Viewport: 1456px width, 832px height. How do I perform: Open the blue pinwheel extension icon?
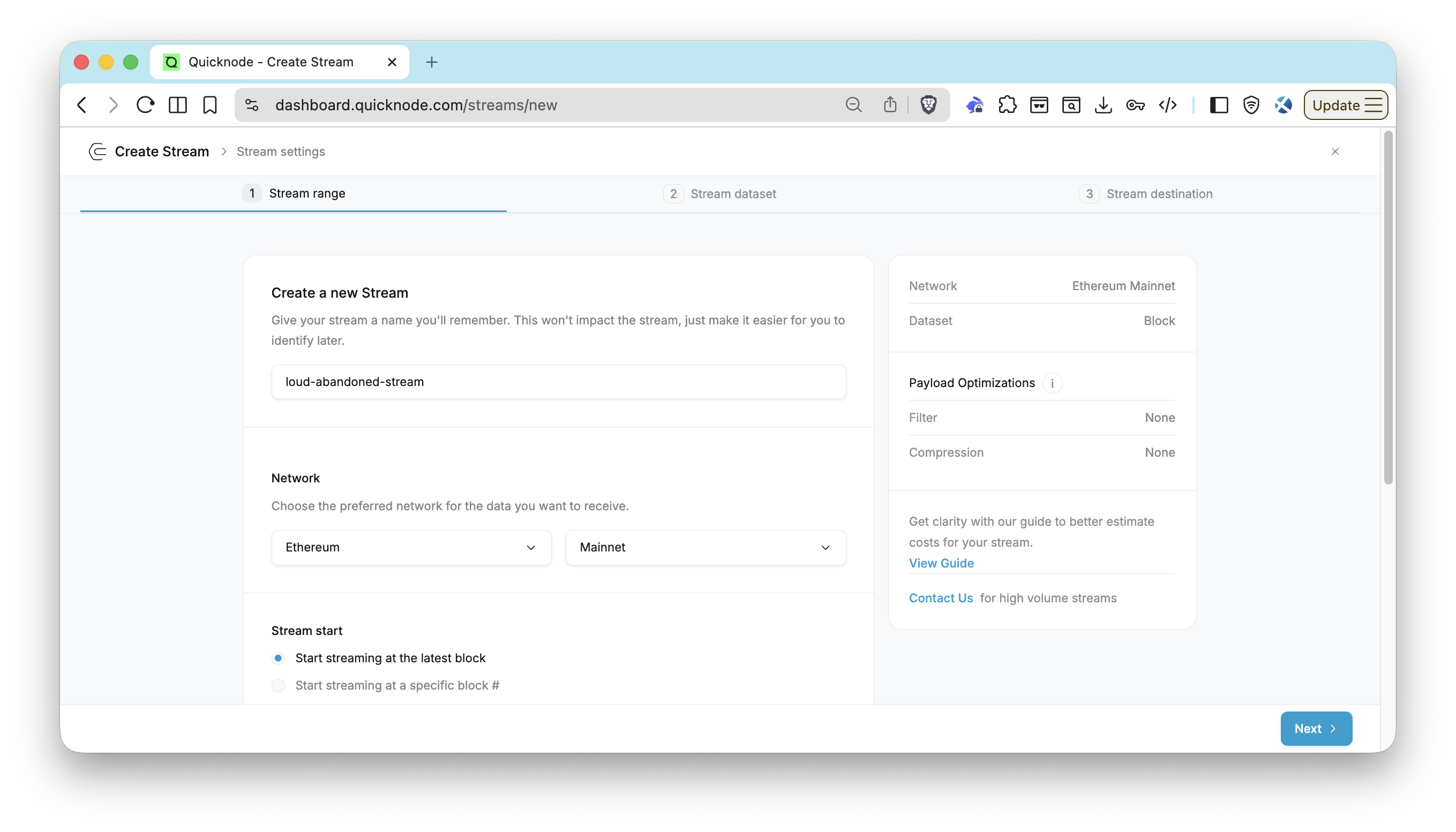[1284, 105]
